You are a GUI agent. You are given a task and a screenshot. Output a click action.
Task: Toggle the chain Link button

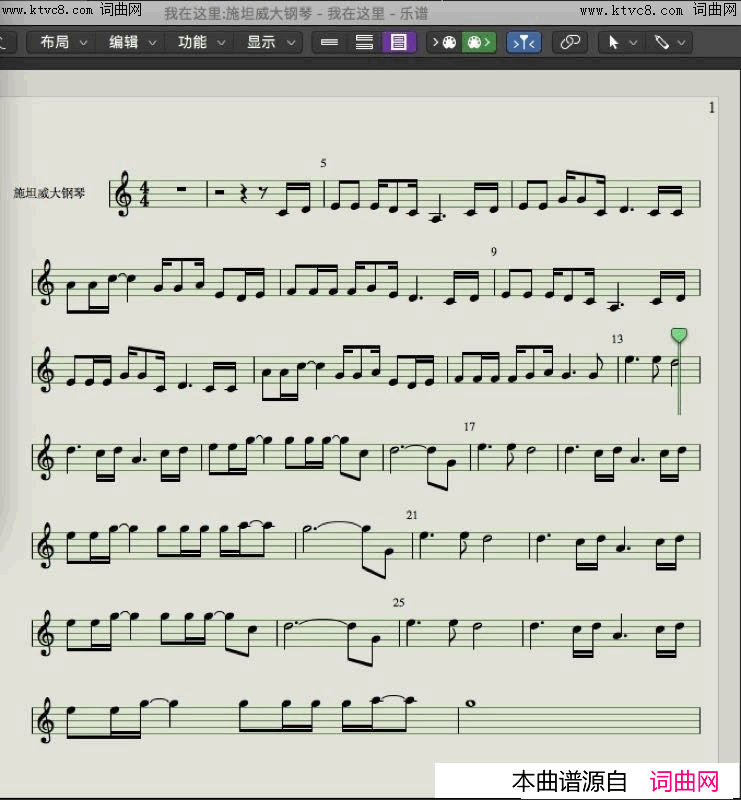pos(570,42)
